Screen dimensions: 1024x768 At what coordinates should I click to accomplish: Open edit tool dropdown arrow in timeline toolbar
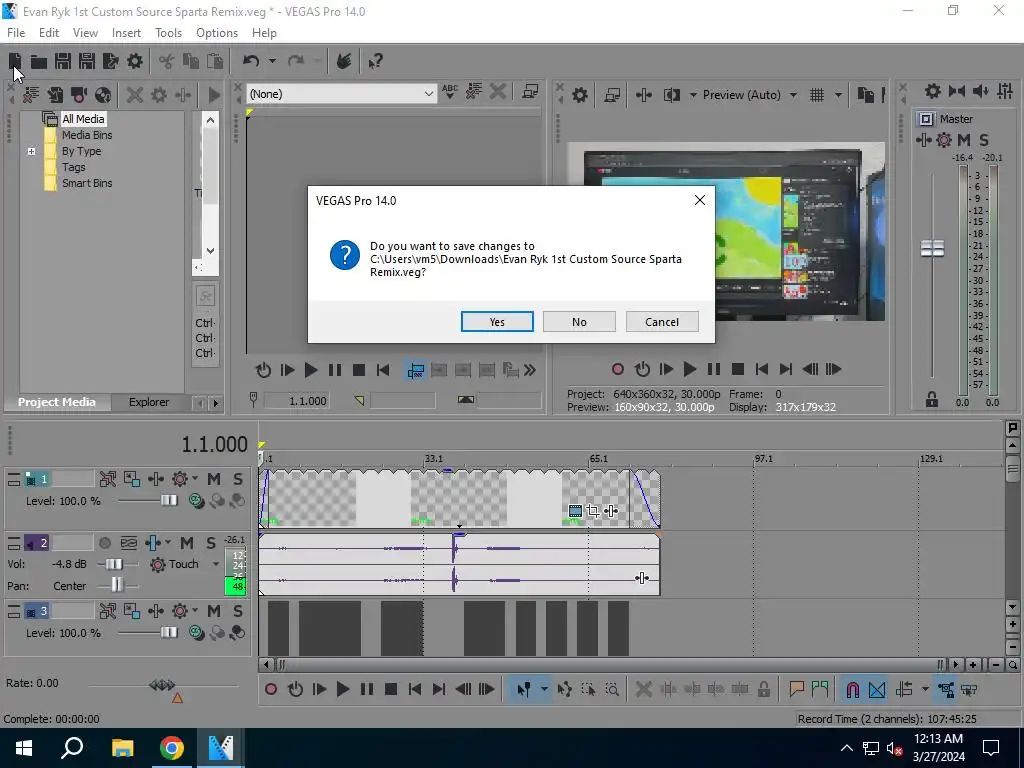(x=543, y=689)
